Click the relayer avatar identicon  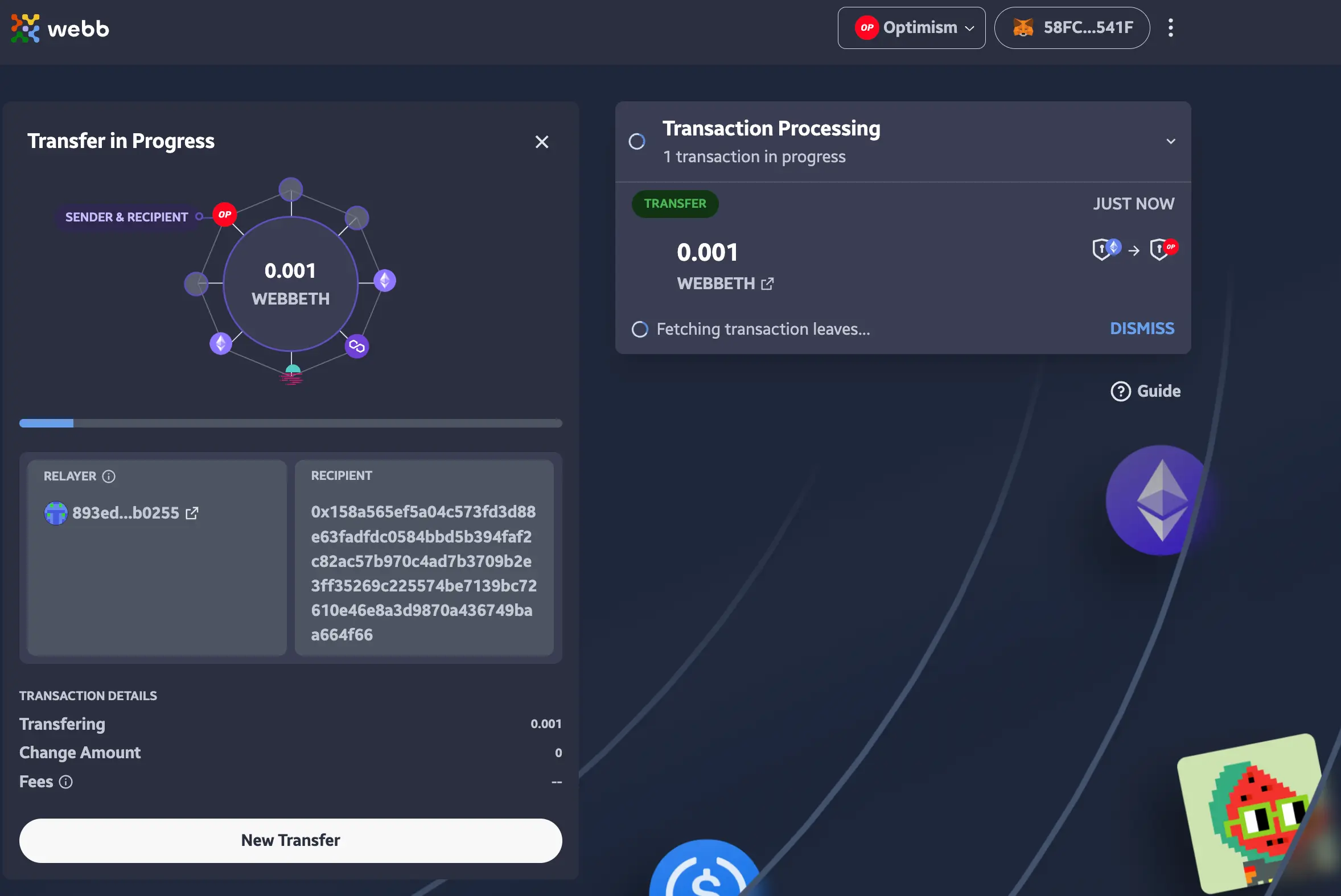pos(56,512)
